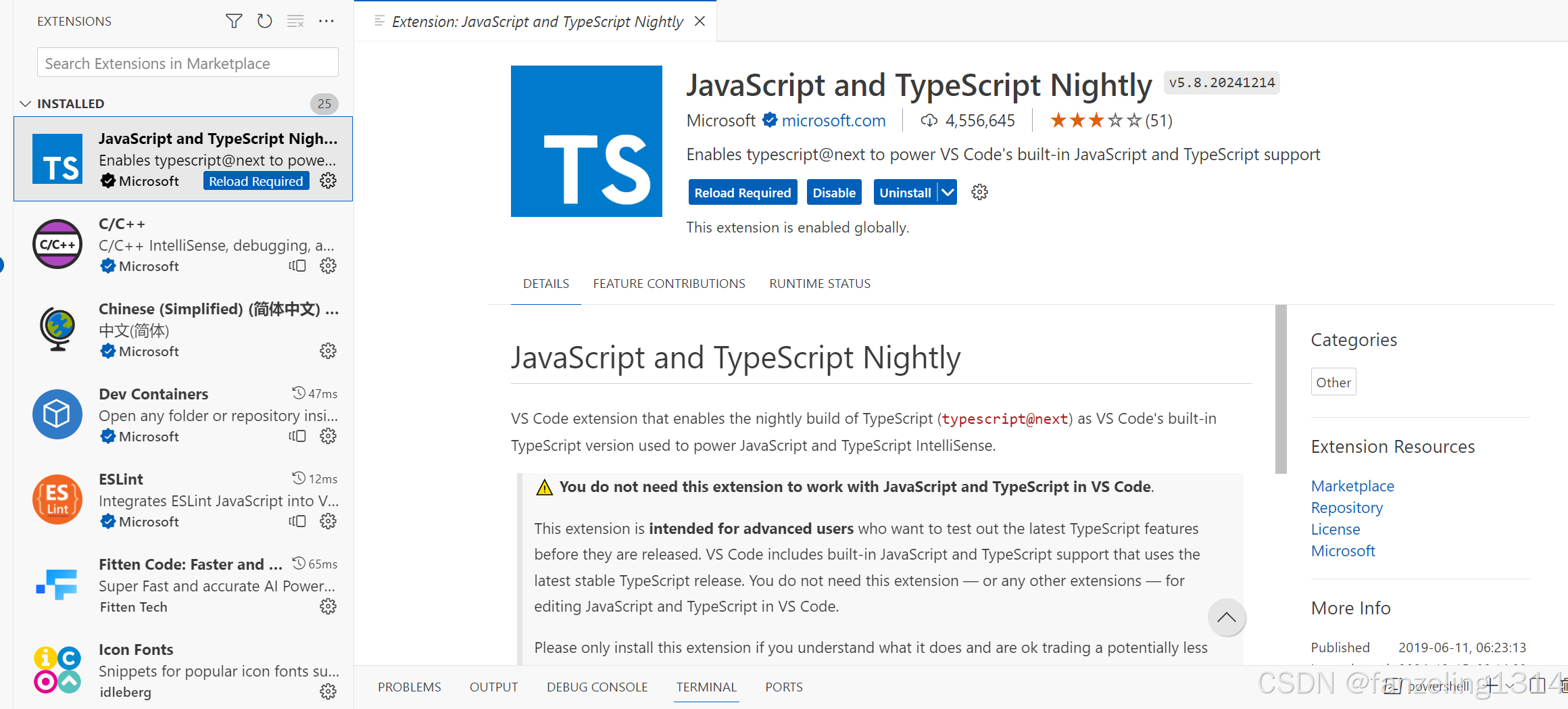The height and width of the screenshot is (709, 1568).
Task: Open the Filter Extensions funnel icon
Action: point(234,21)
